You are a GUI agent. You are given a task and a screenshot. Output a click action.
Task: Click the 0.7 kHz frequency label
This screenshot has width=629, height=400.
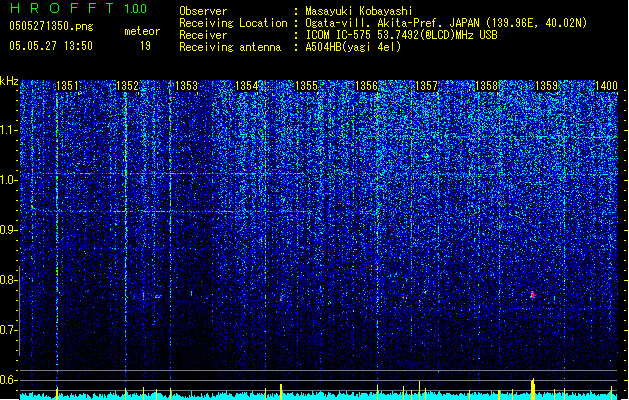(x=8, y=330)
